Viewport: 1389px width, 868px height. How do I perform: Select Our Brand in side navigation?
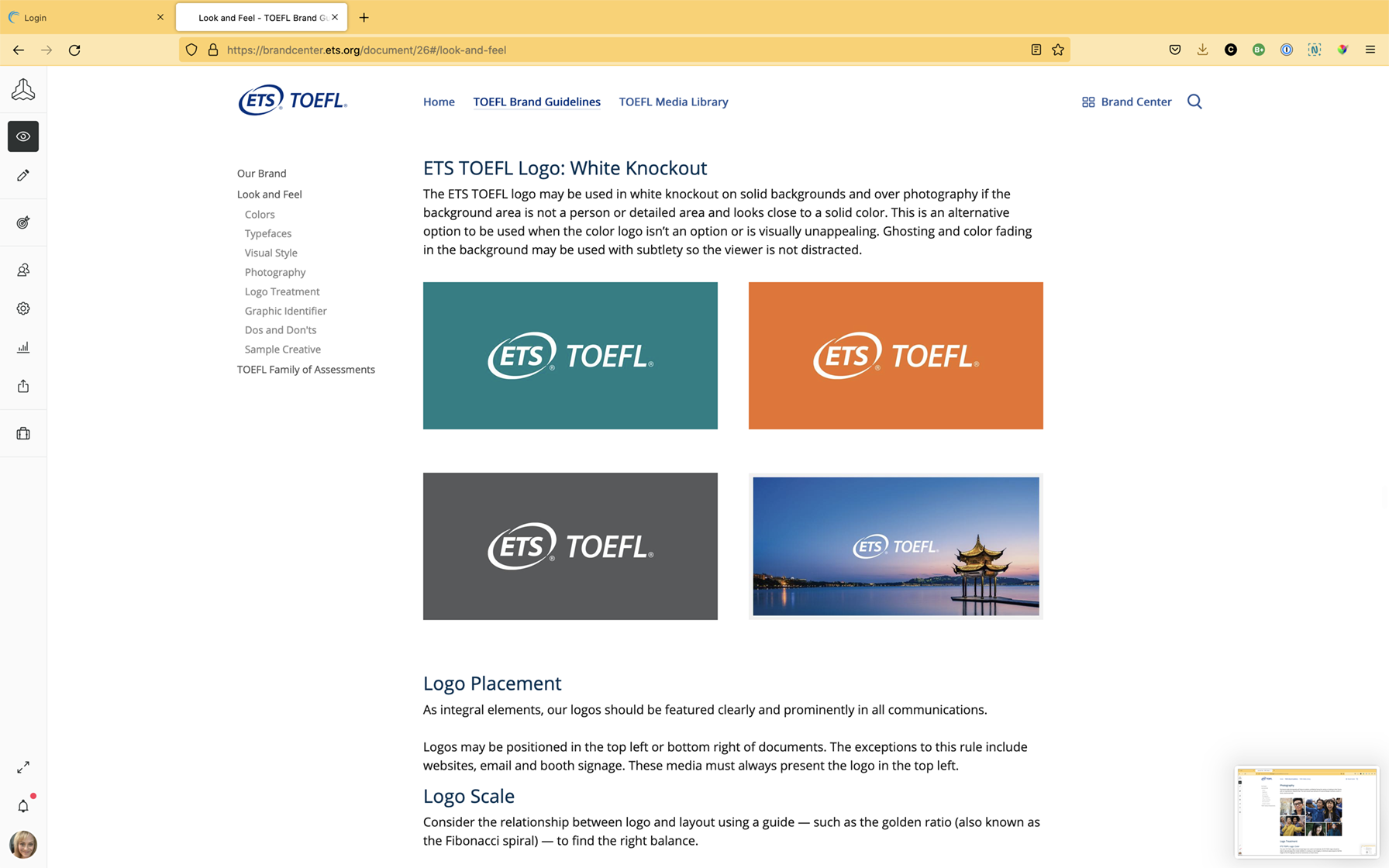click(x=261, y=173)
